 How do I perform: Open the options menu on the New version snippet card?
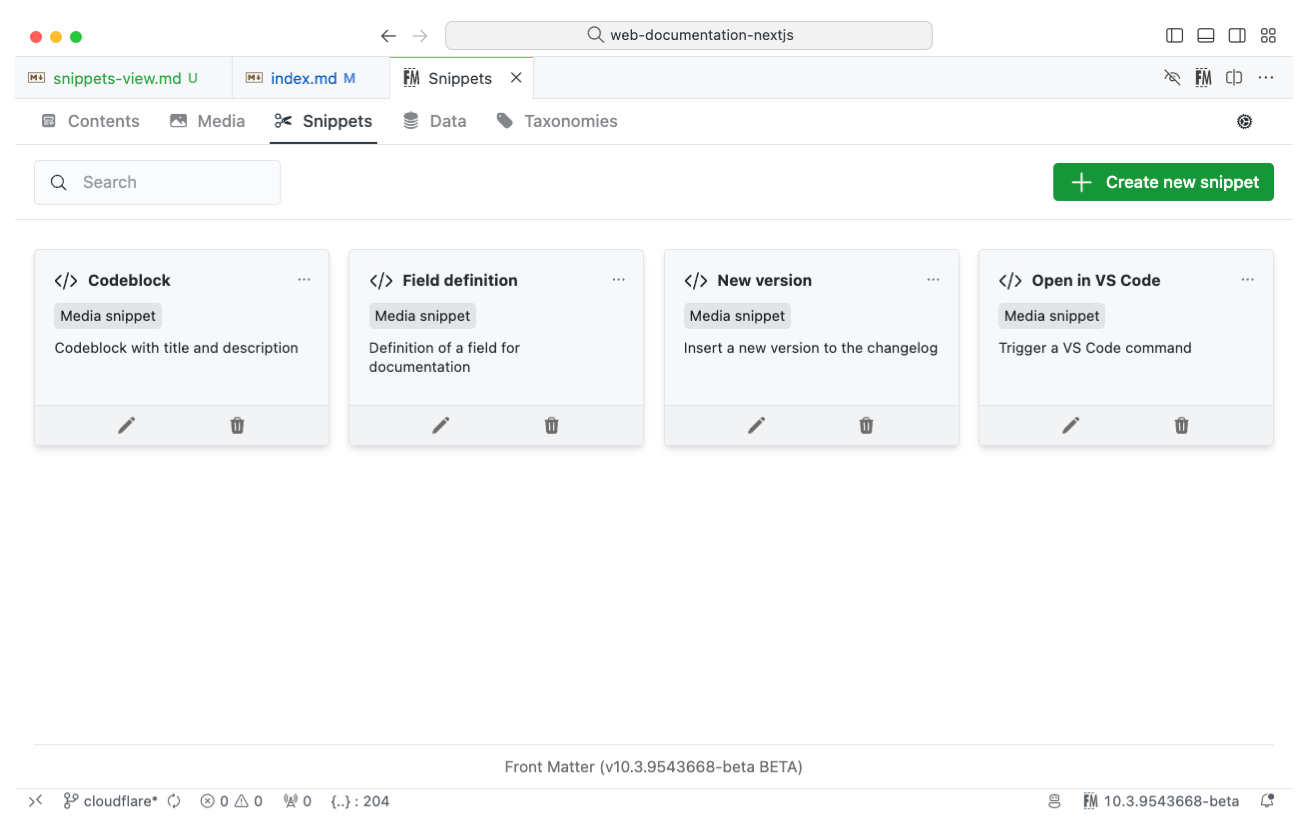click(x=933, y=279)
